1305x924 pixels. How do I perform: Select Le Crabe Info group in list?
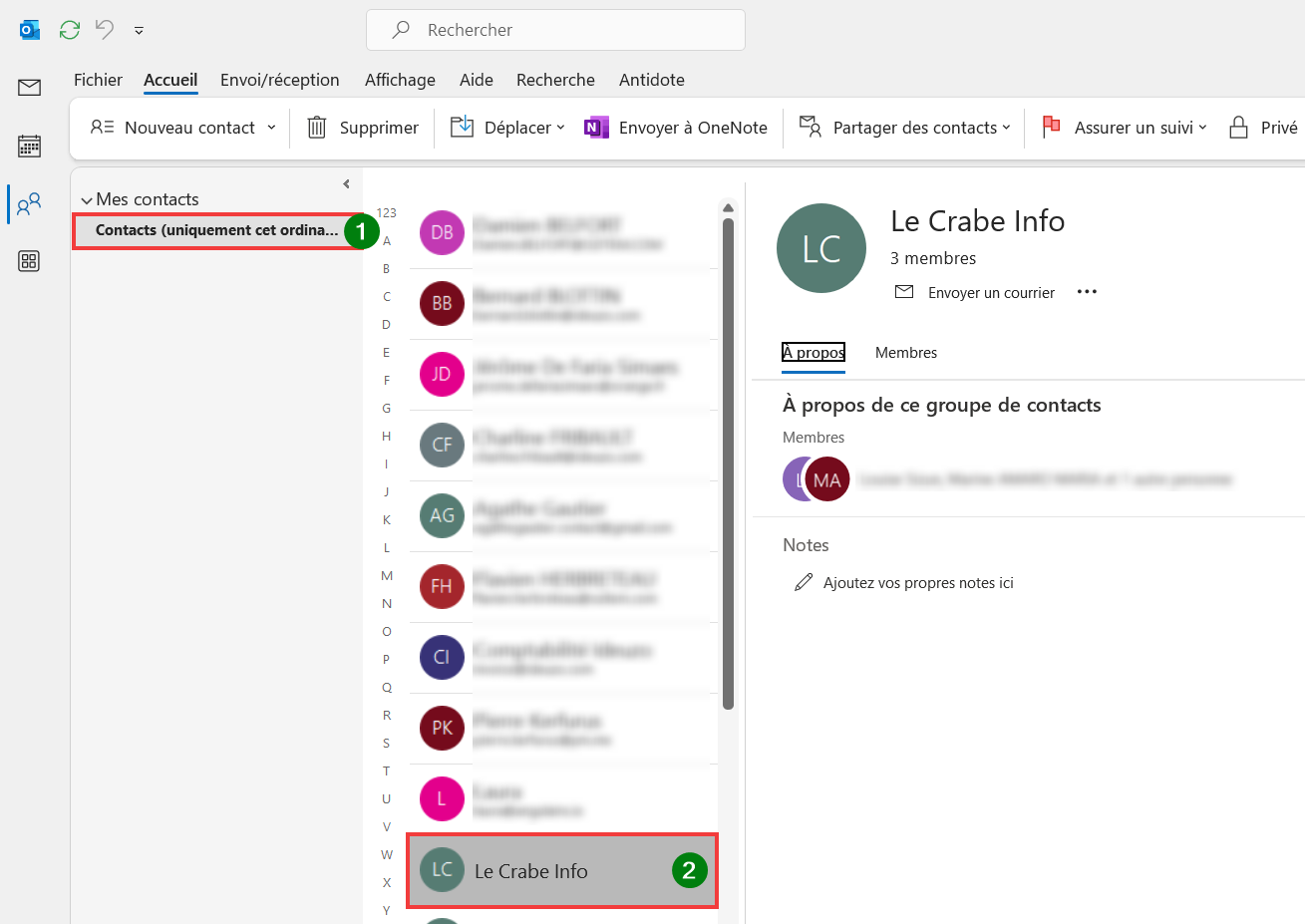(562, 871)
